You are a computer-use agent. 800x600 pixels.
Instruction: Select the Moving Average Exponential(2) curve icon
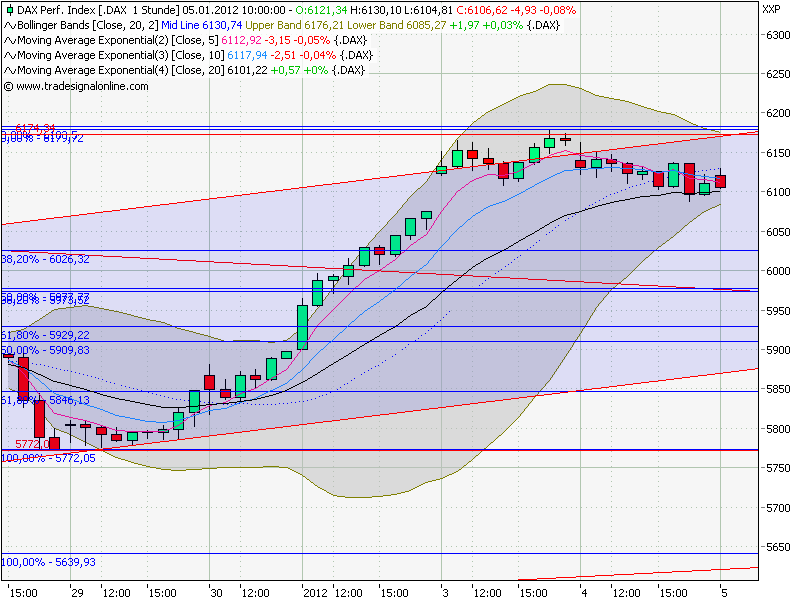8,42
